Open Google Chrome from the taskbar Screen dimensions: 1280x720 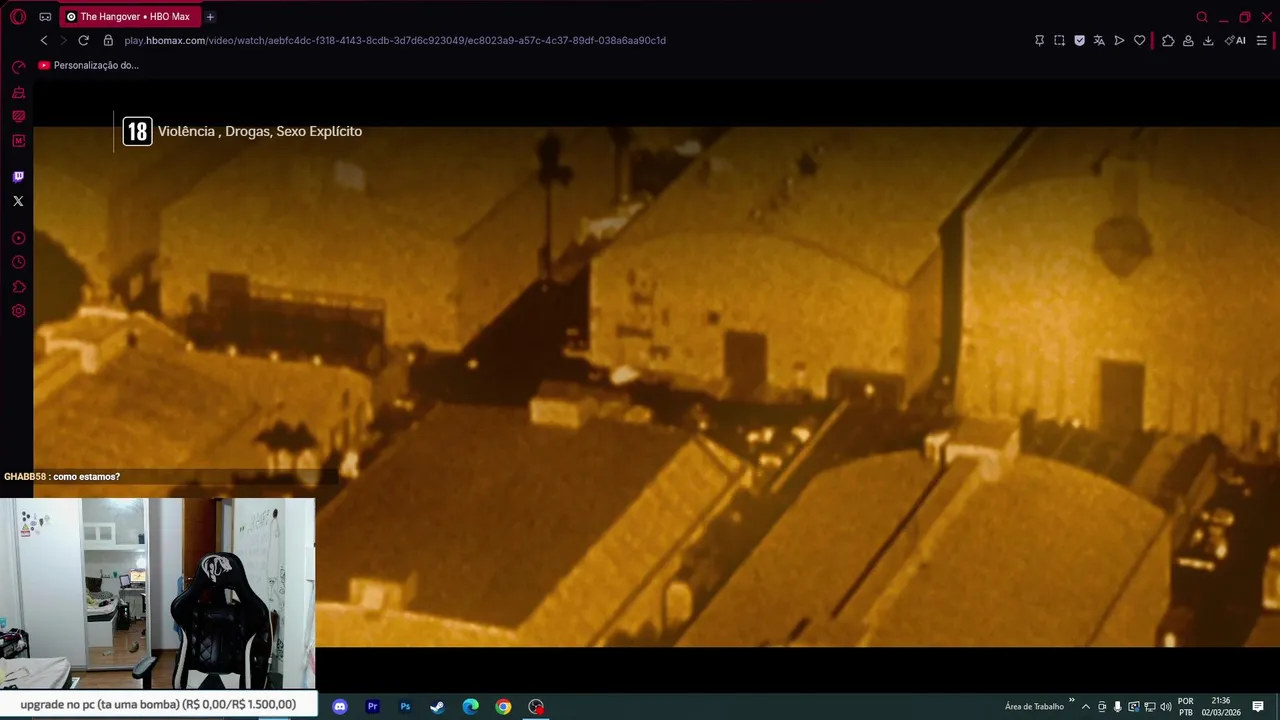pyautogui.click(x=503, y=706)
